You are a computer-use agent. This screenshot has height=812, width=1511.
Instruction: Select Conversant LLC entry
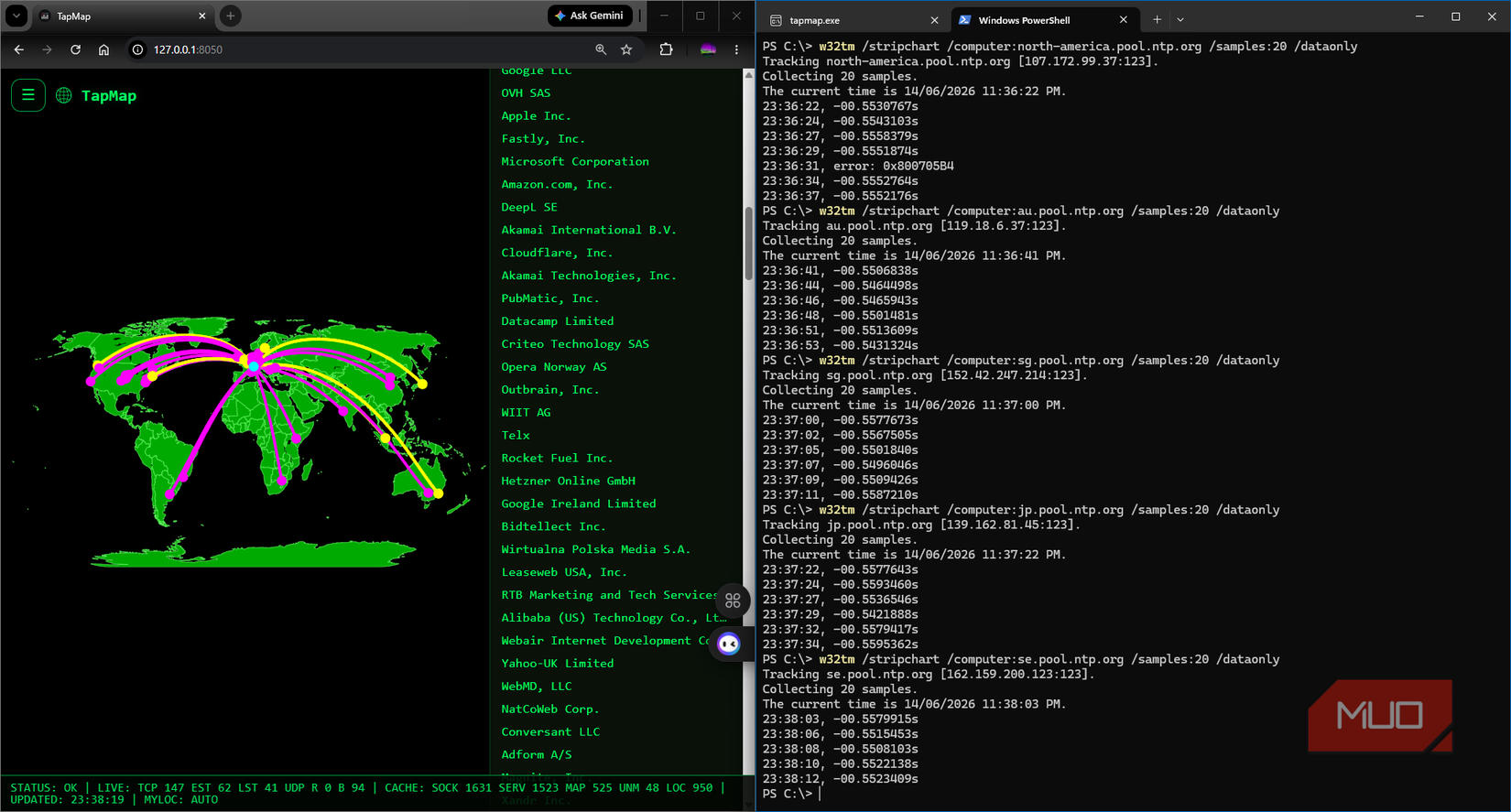point(550,732)
